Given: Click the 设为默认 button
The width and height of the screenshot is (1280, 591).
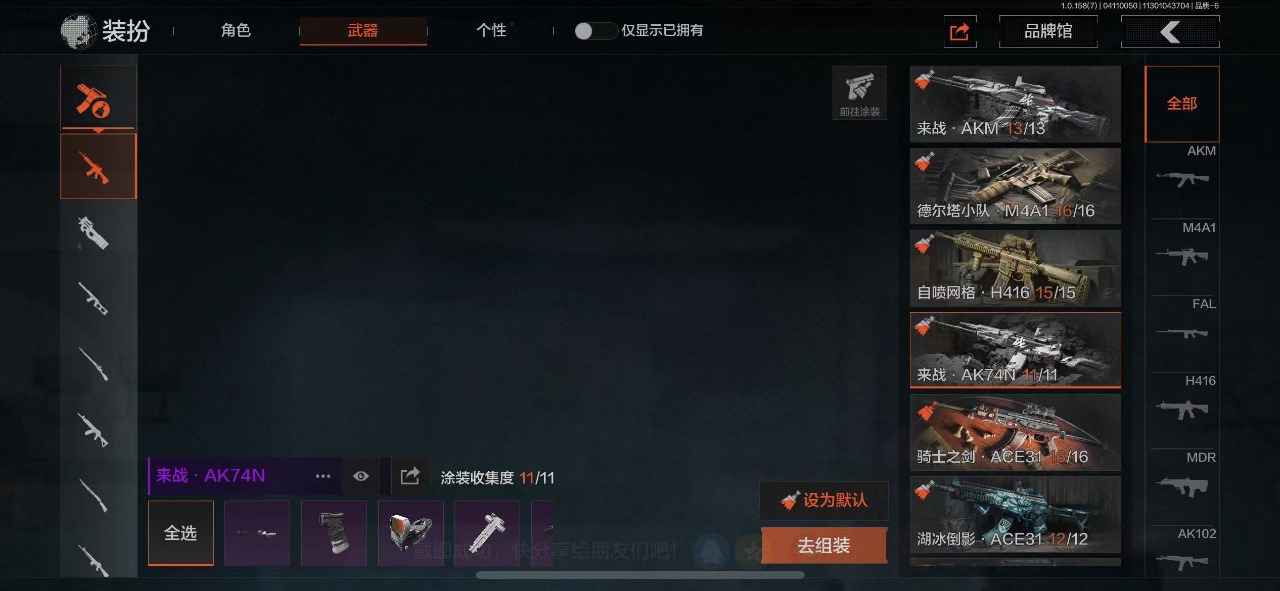Looking at the screenshot, I should (824, 500).
